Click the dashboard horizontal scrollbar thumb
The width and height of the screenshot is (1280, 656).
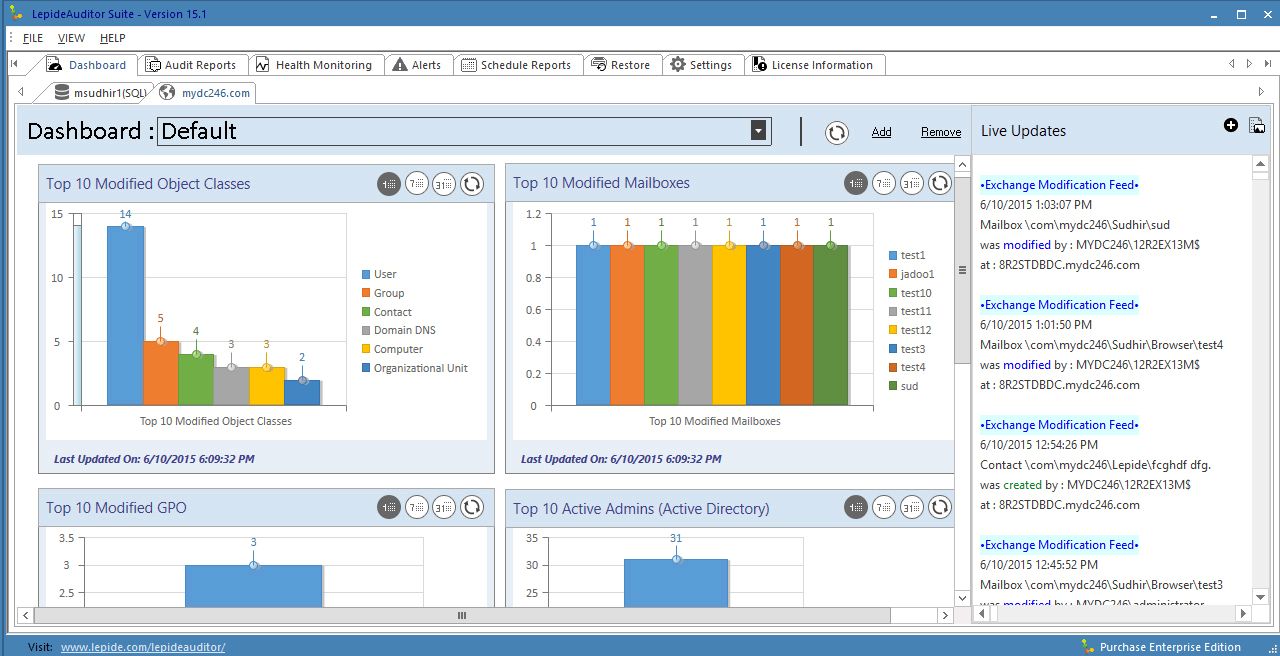pos(462,615)
